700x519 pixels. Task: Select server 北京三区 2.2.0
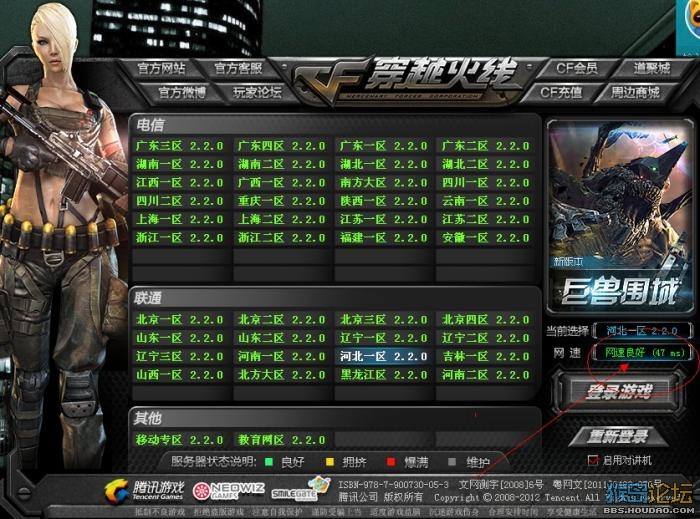click(383, 320)
